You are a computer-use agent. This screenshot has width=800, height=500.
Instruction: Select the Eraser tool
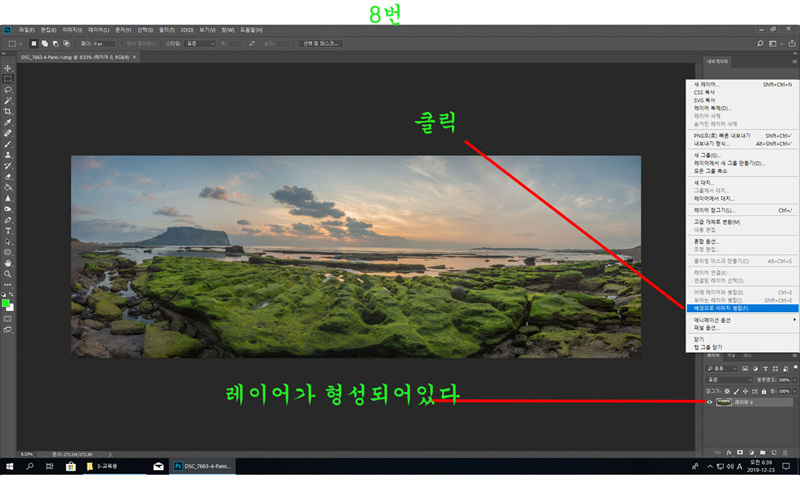pyautogui.click(x=8, y=177)
